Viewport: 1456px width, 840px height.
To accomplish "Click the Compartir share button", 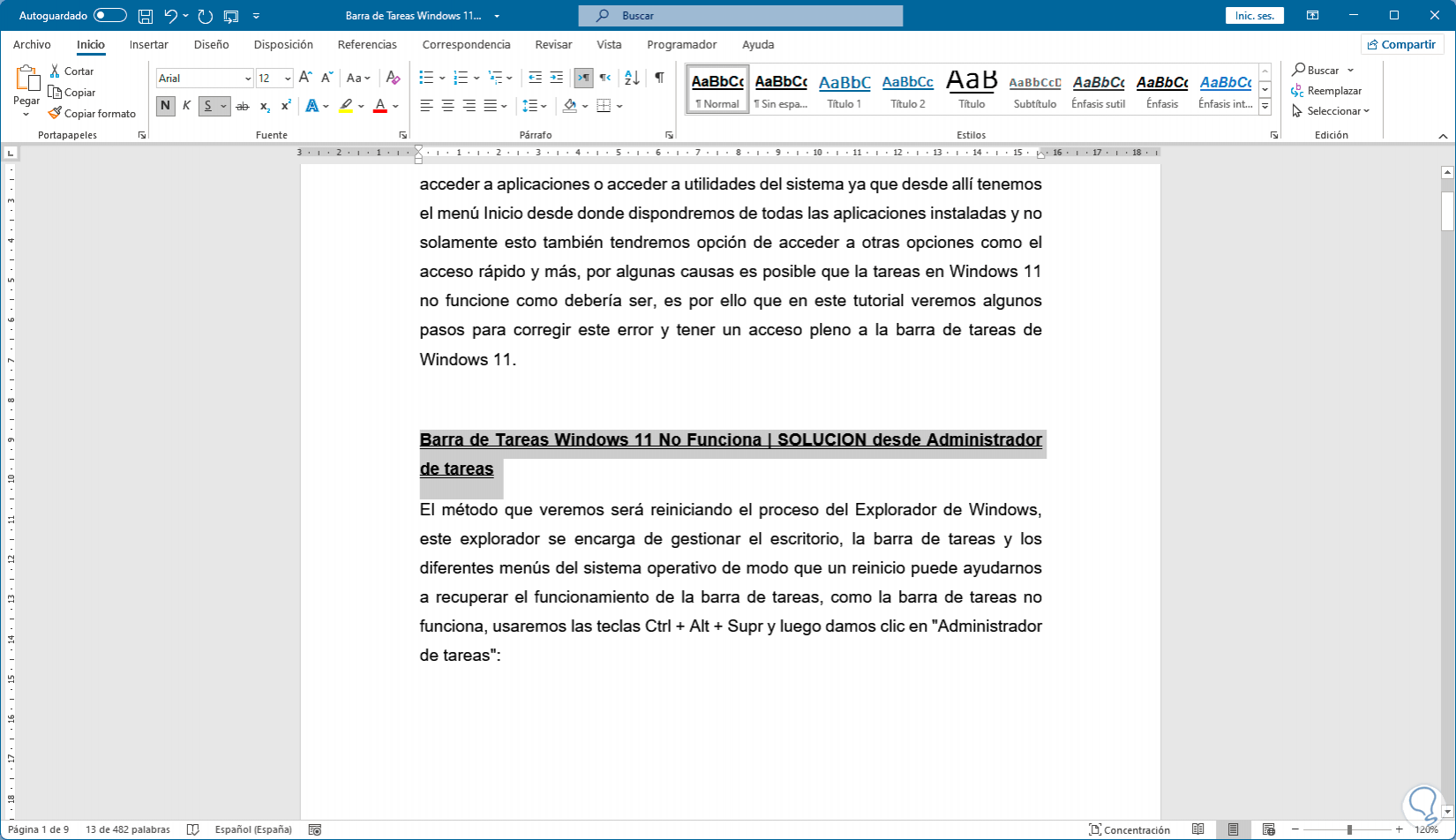I will (1402, 44).
